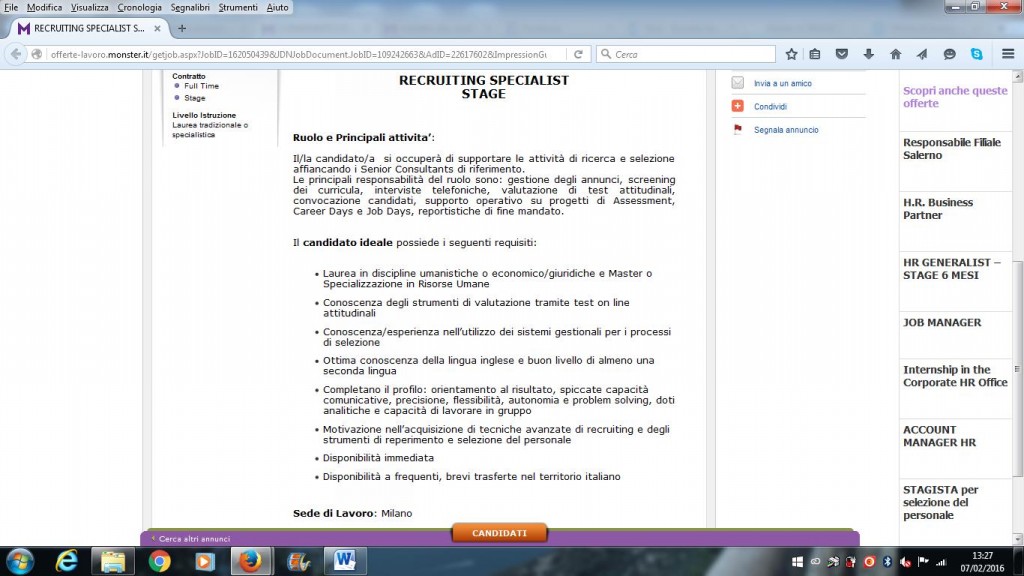Click the orange CANDIDATI button
Screen dimensions: 1024x576
point(500,533)
